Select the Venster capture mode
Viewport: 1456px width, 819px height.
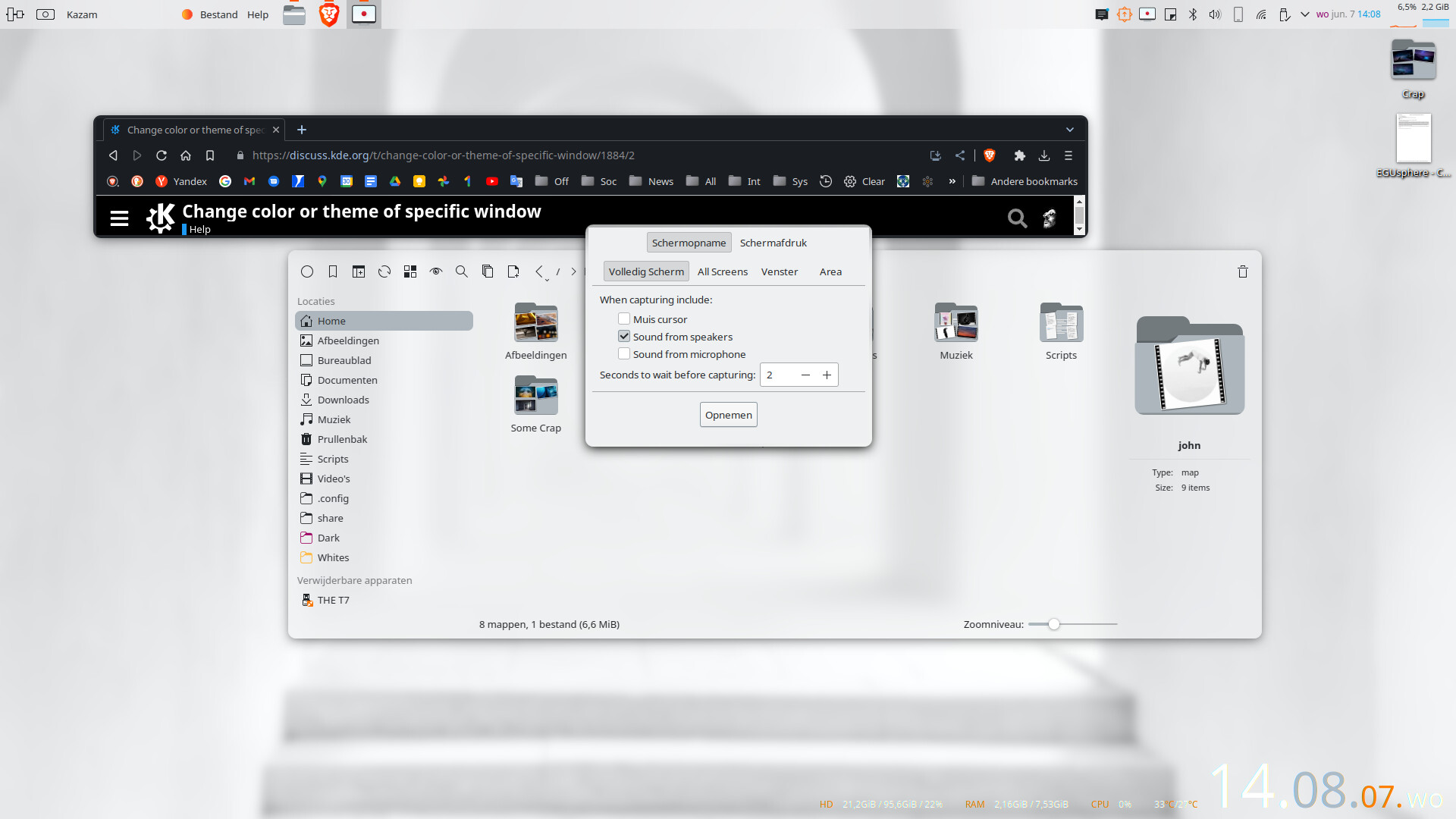[x=780, y=271]
